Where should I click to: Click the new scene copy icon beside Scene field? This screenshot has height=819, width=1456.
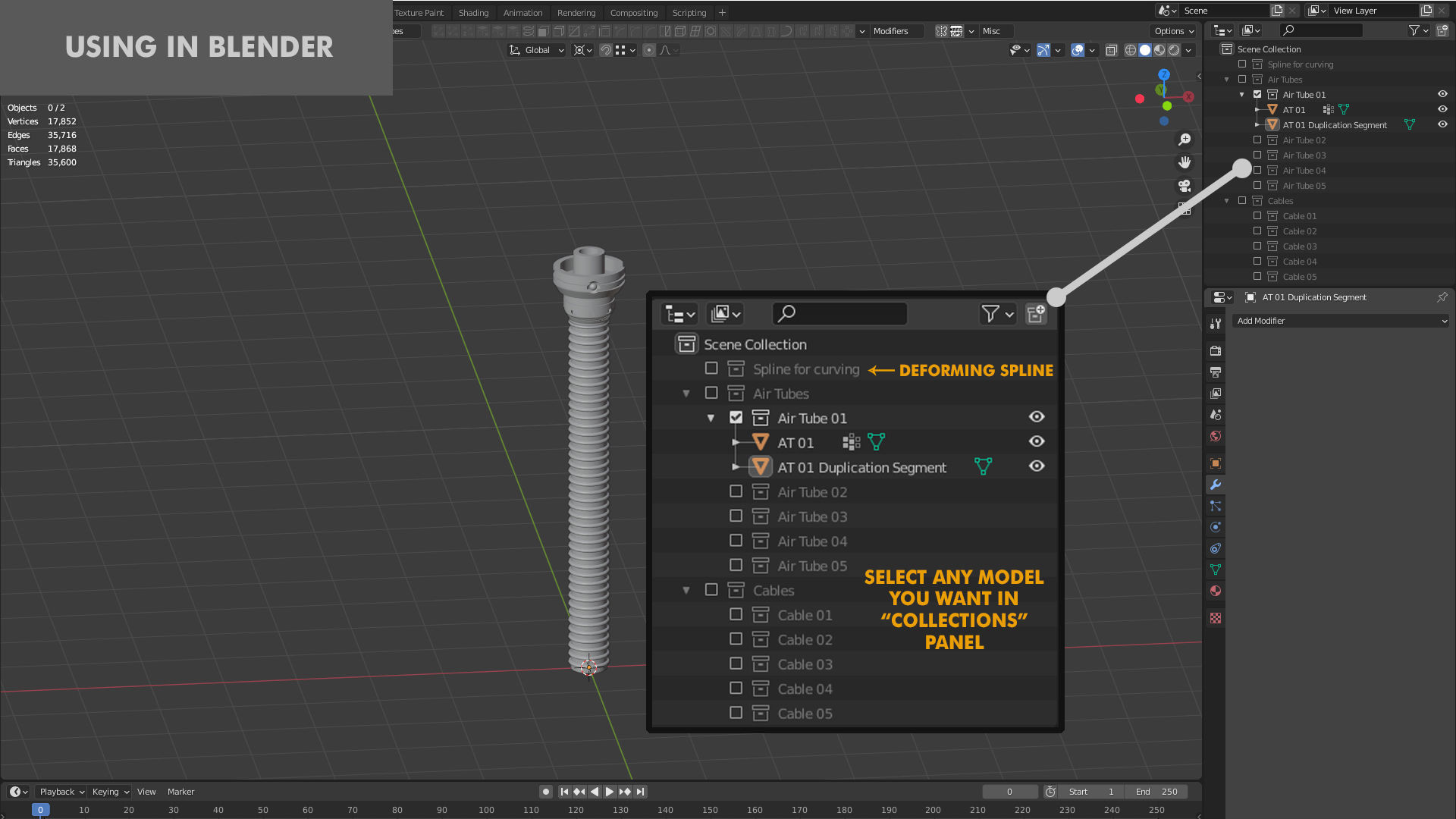click(1277, 11)
